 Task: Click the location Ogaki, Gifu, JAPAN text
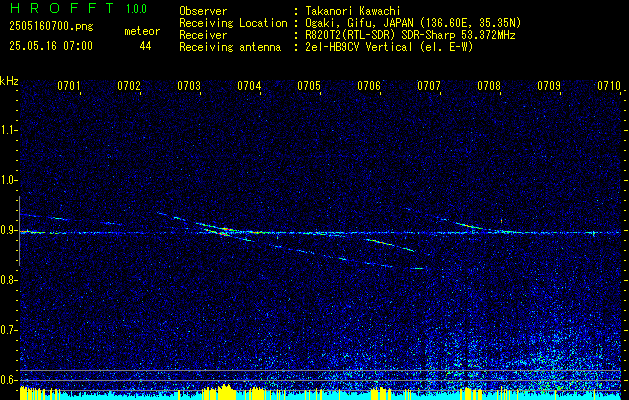[413, 23]
